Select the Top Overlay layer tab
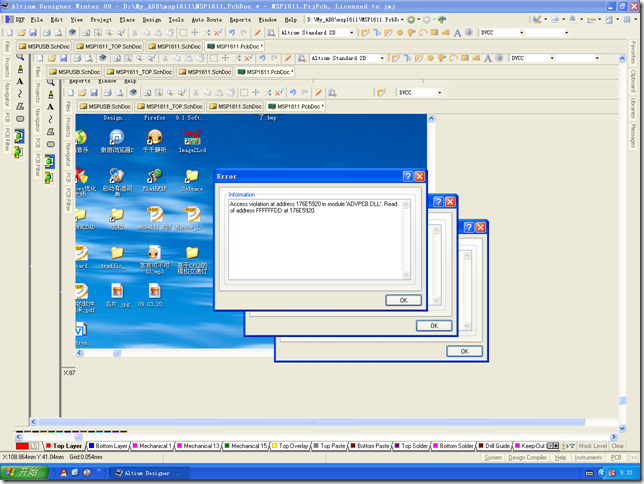Viewport: 644px width, 484px height. click(290, 446)
